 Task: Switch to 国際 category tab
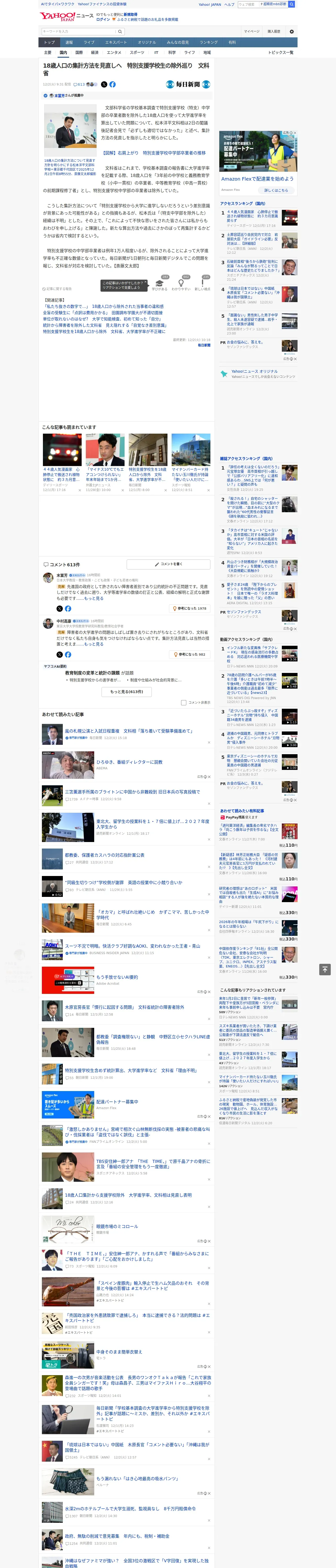(79, 52)
